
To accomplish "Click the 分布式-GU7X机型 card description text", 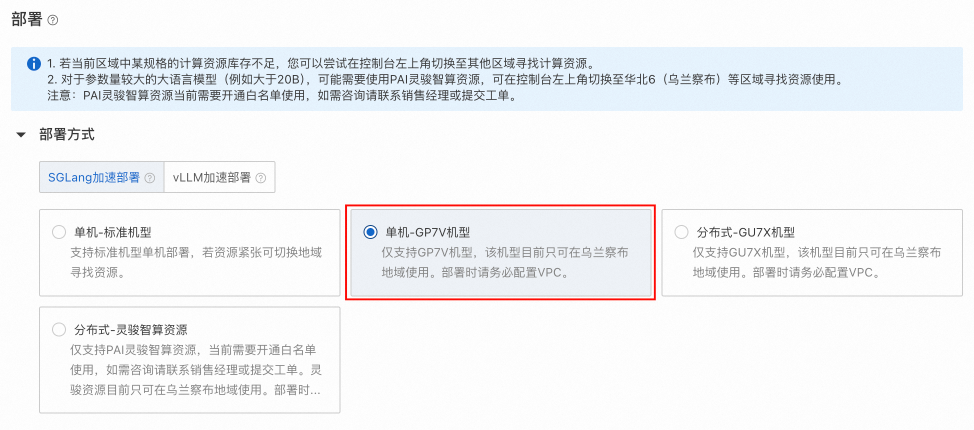I will [816, 263].
